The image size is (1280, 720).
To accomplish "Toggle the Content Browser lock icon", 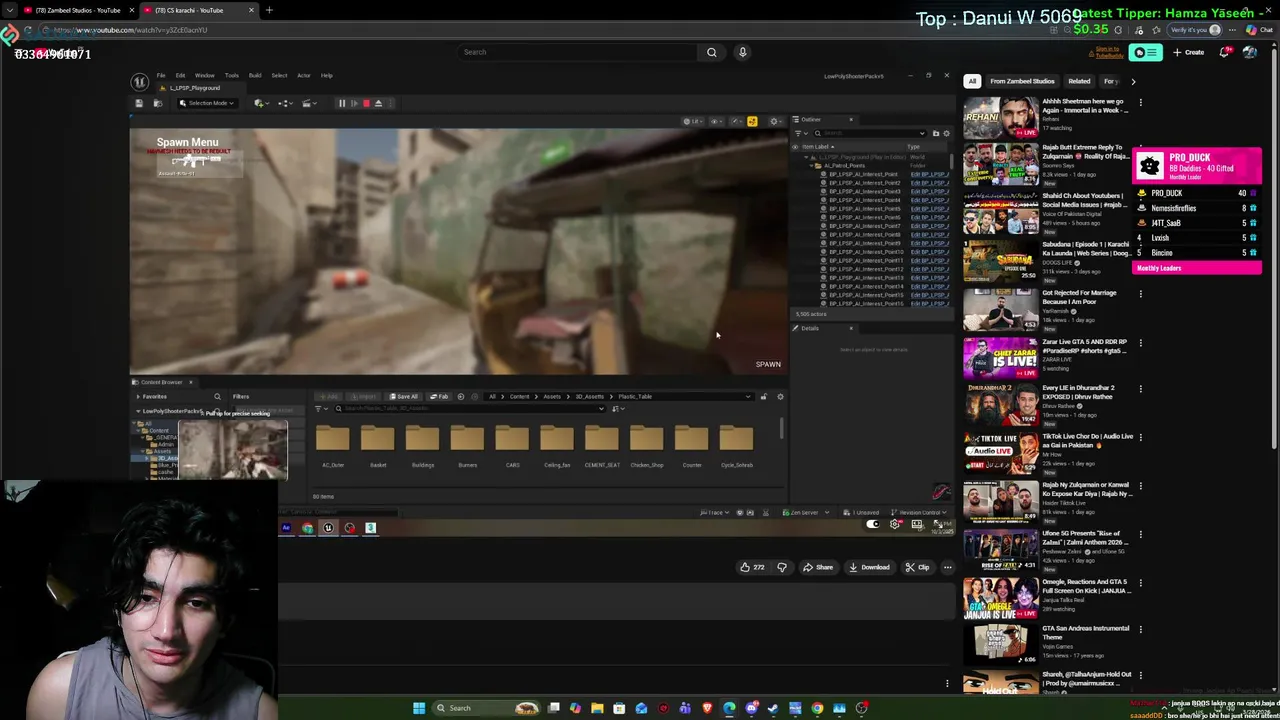I will coord(763,397).
